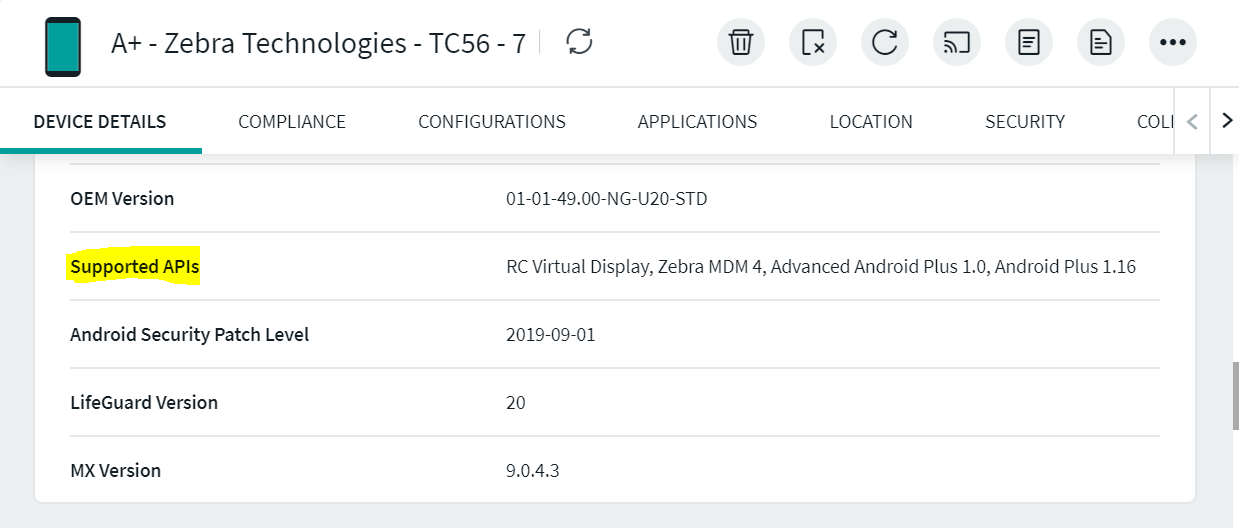Click the device wipe icon with X
Viewport: 1239px width, 528px height.
tap(813, 43)
